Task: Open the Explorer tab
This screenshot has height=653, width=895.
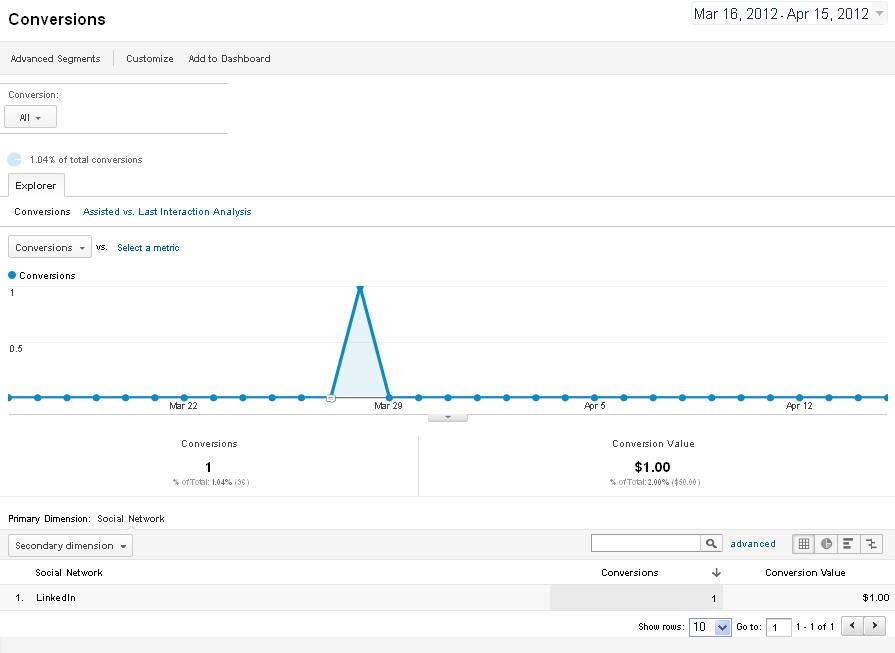Action: pos(36,186)
